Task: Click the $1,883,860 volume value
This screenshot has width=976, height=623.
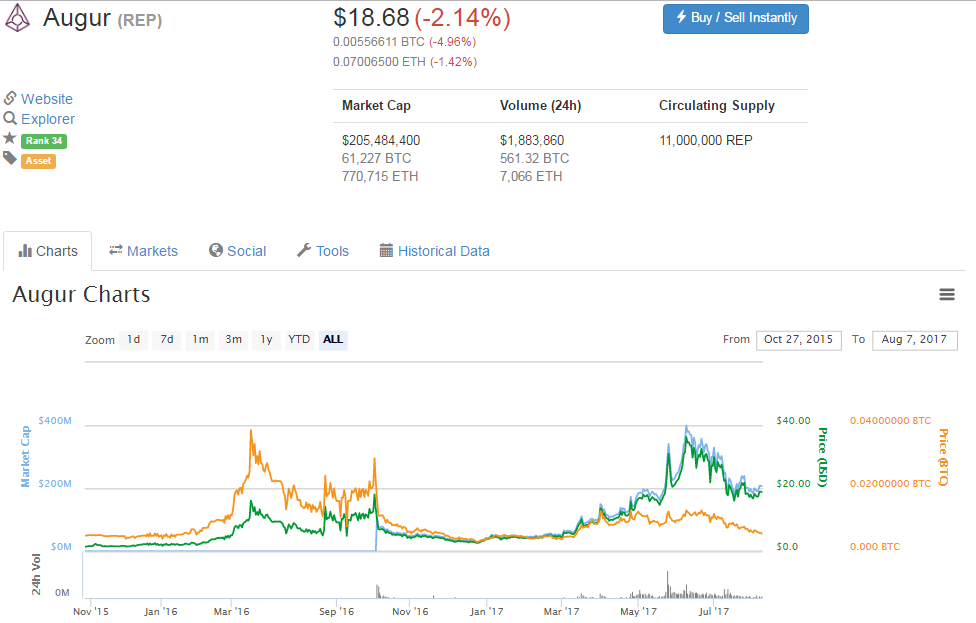Action: tap(532, 140)
